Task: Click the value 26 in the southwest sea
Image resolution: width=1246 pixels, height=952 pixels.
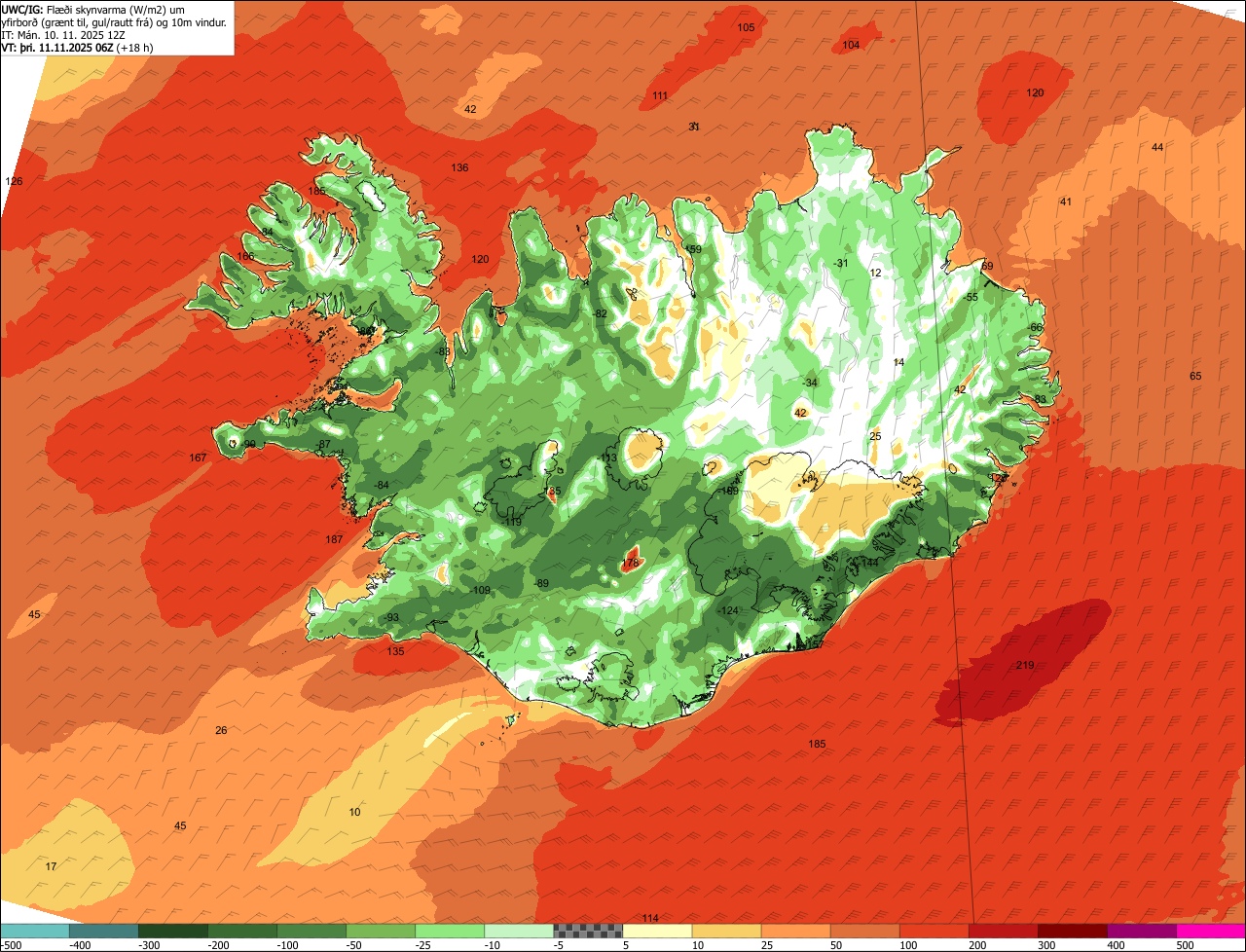Action: (x=221, y=730)
